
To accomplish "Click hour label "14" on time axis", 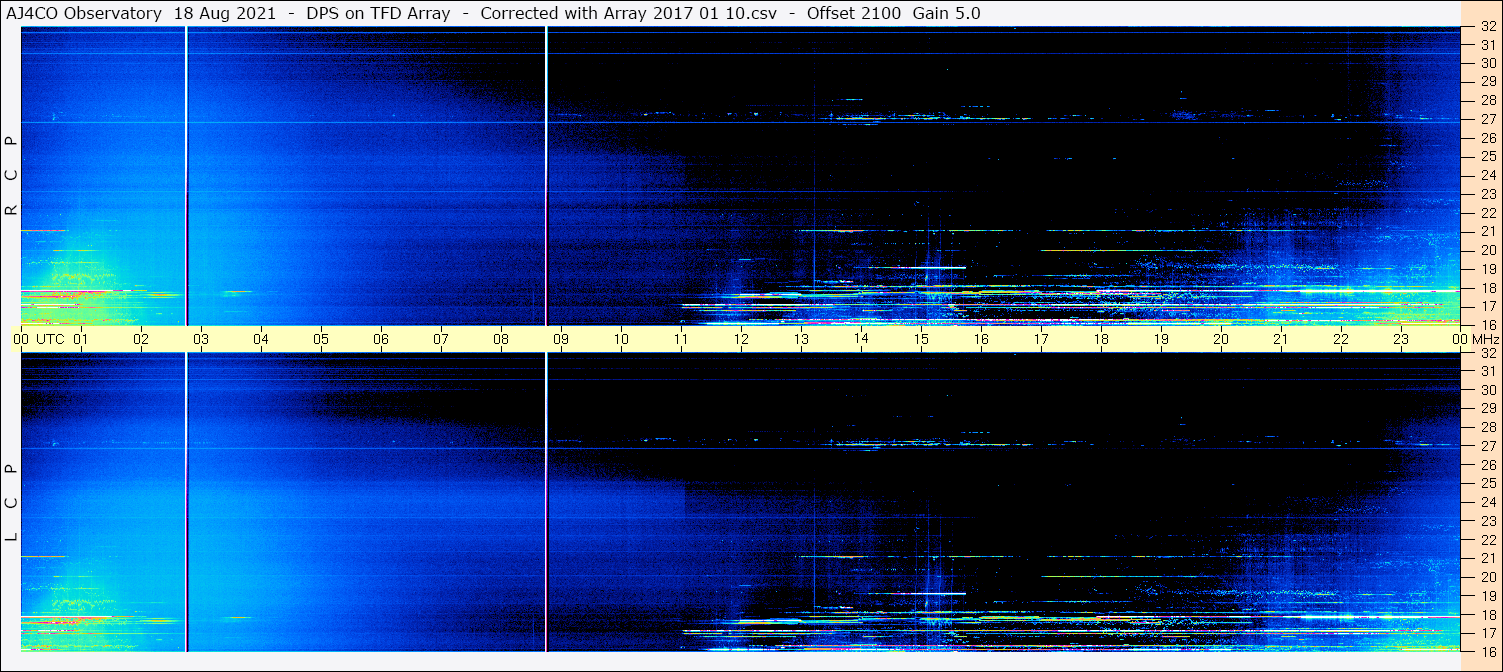I will click(x=861, y=339).
